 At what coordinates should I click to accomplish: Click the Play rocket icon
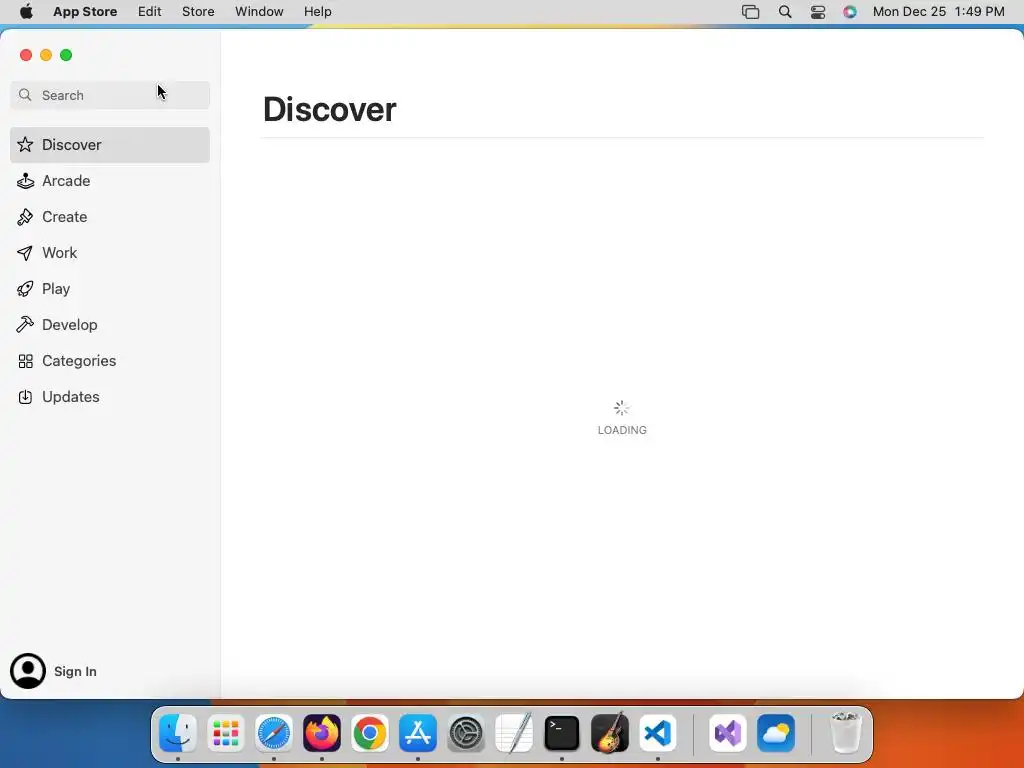coord(25,289)
